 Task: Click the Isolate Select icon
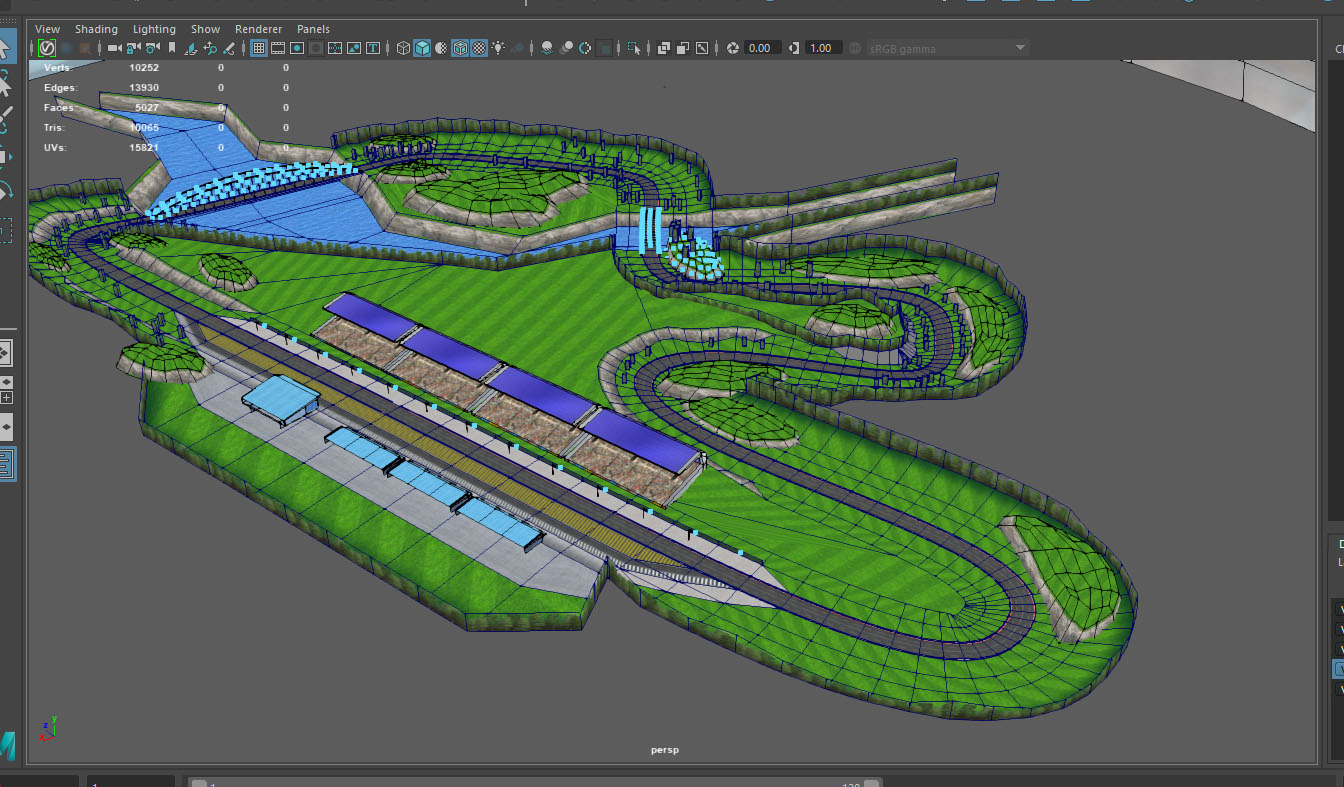coord(634,48)
